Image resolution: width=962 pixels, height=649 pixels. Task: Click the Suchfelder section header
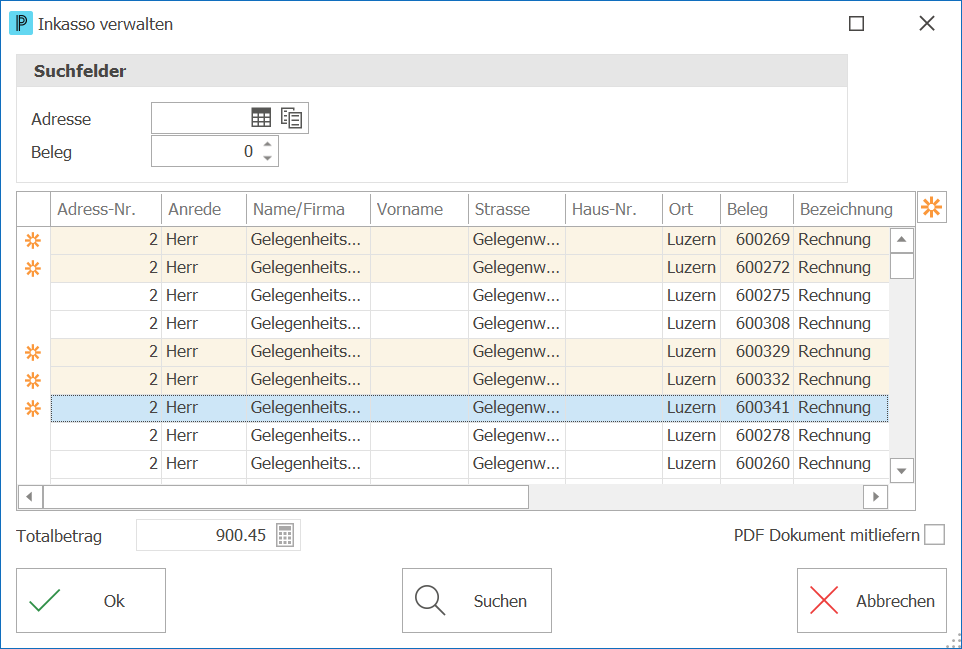click(432, 71)
